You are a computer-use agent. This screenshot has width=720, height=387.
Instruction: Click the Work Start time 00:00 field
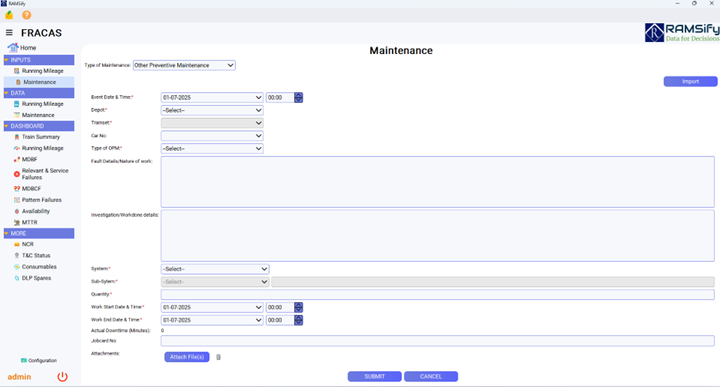tap(280, 307)
